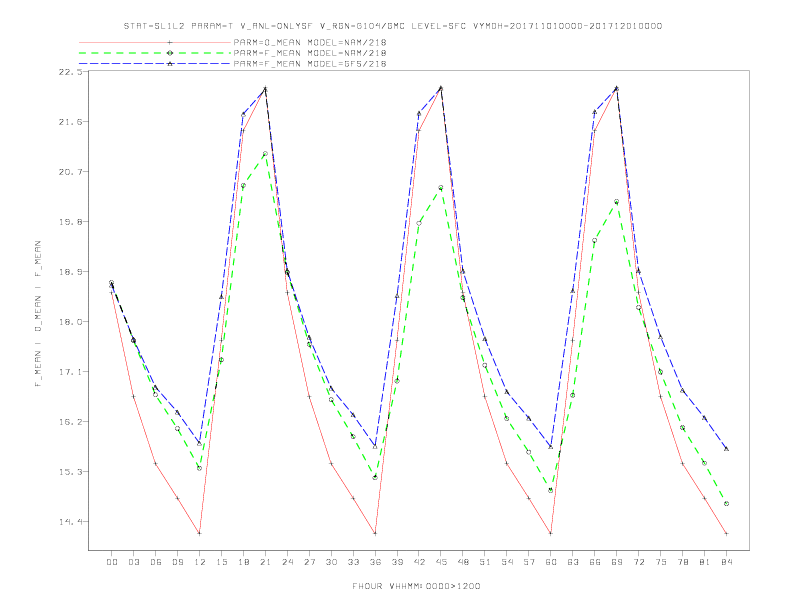Click y-axis tick label 14.4
The height and width of the screenshot is (612, 792).
pos(70,522)
